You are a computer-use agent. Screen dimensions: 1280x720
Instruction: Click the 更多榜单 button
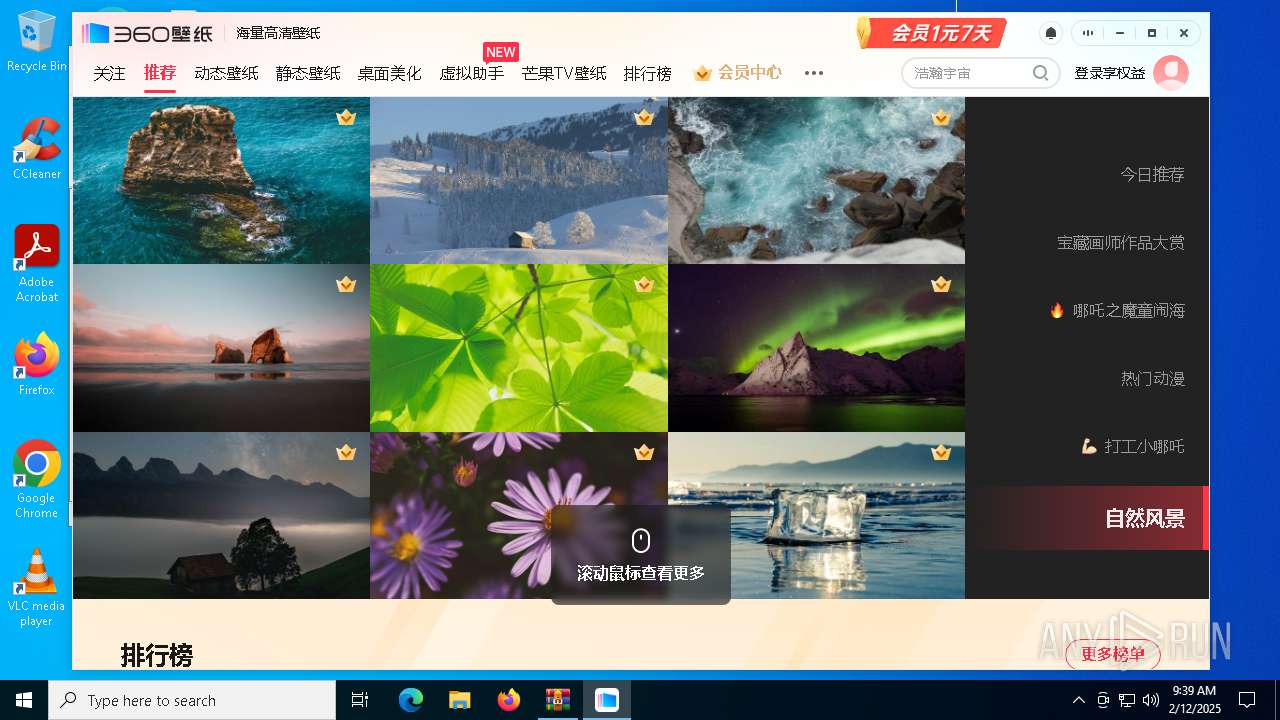pos(1113,654)
